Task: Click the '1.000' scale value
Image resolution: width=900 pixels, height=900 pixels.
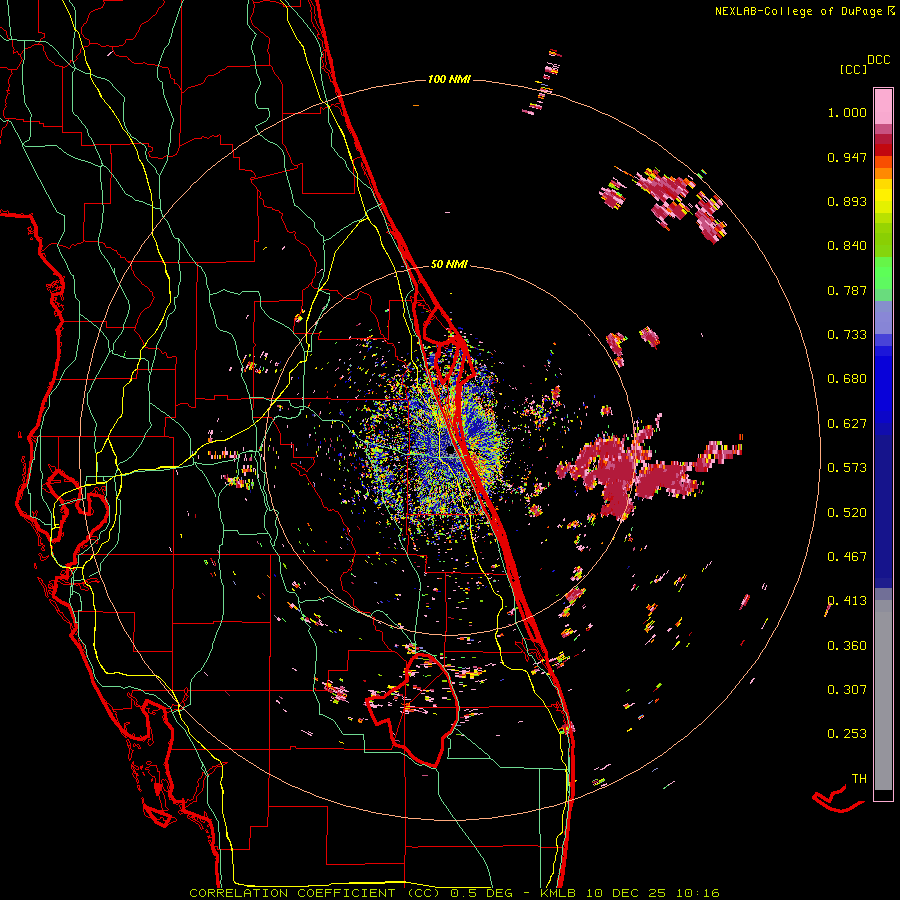Action: pyautogui.click(x=847, y=112)
